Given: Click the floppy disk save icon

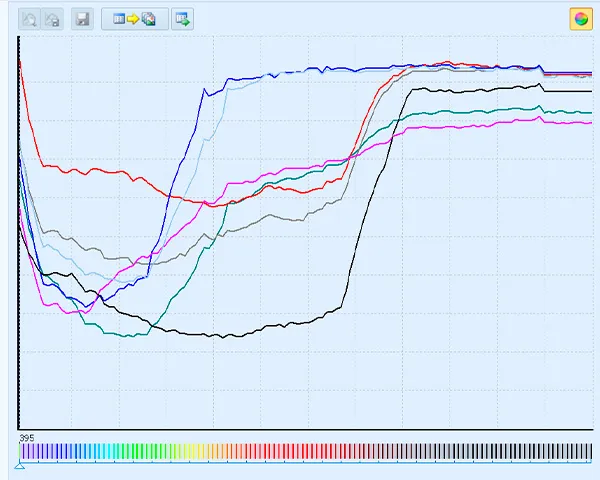Looking at the screenshot, I should (x=82, y=19).
